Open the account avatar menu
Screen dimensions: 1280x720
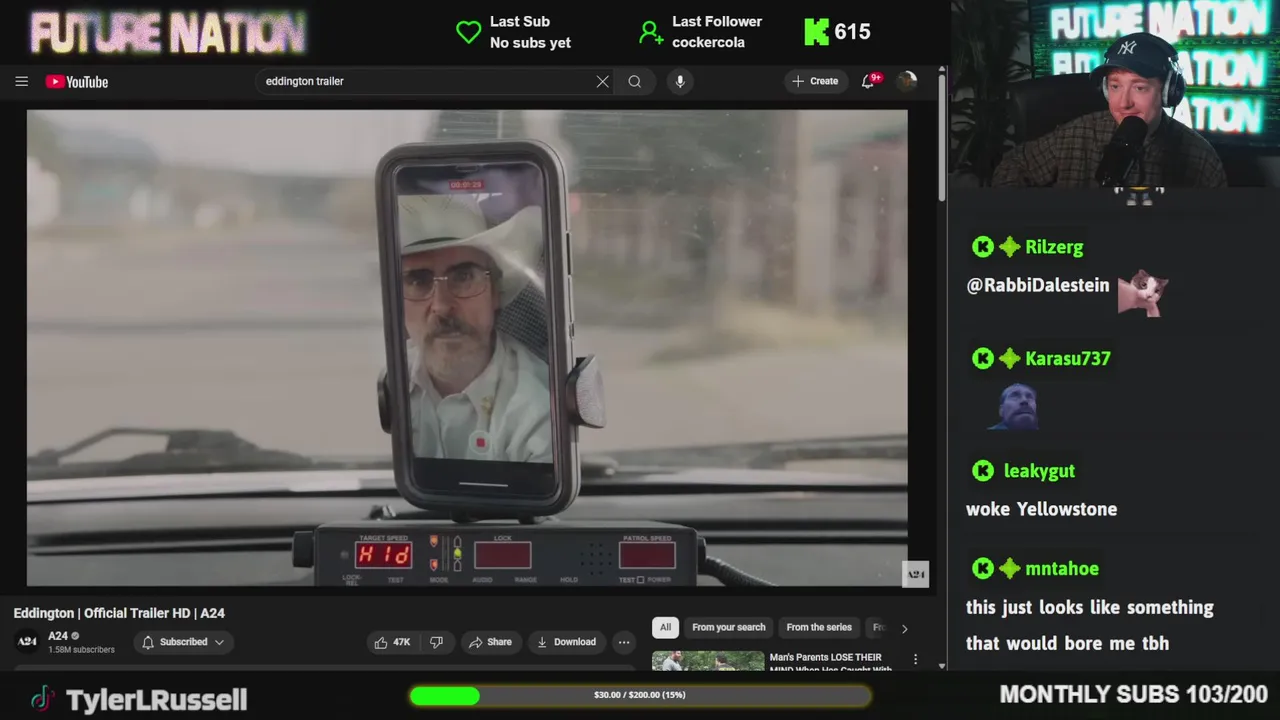coord(907,81)
